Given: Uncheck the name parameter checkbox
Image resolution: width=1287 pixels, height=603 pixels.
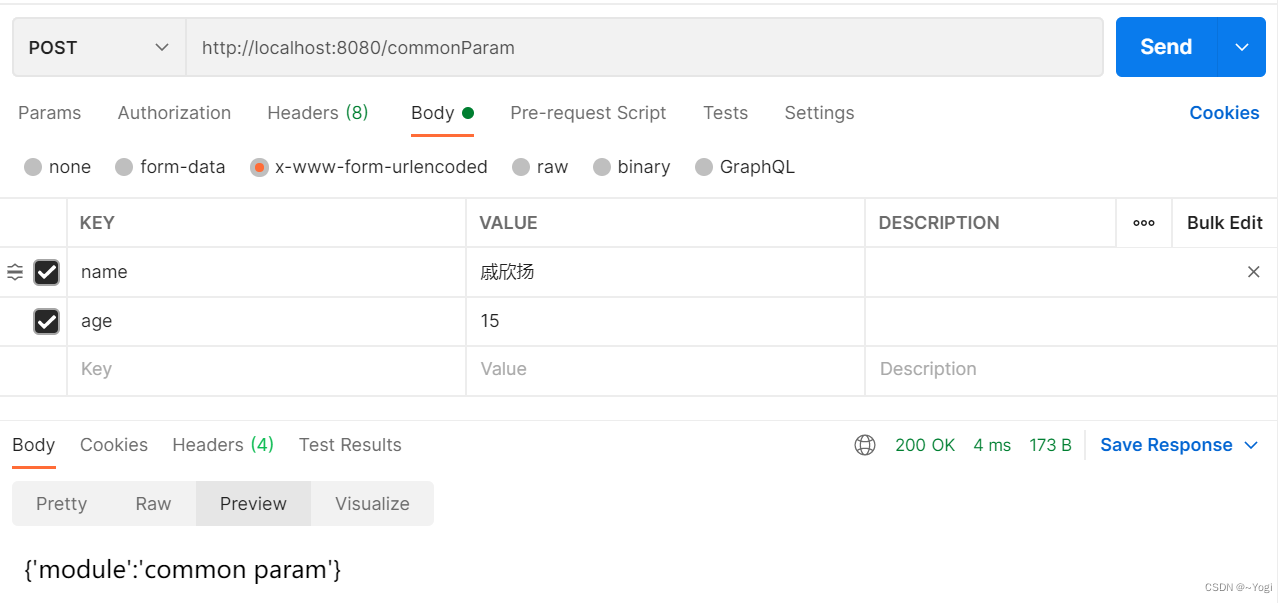Looking at the screenshot, I should tap(46, 272).
